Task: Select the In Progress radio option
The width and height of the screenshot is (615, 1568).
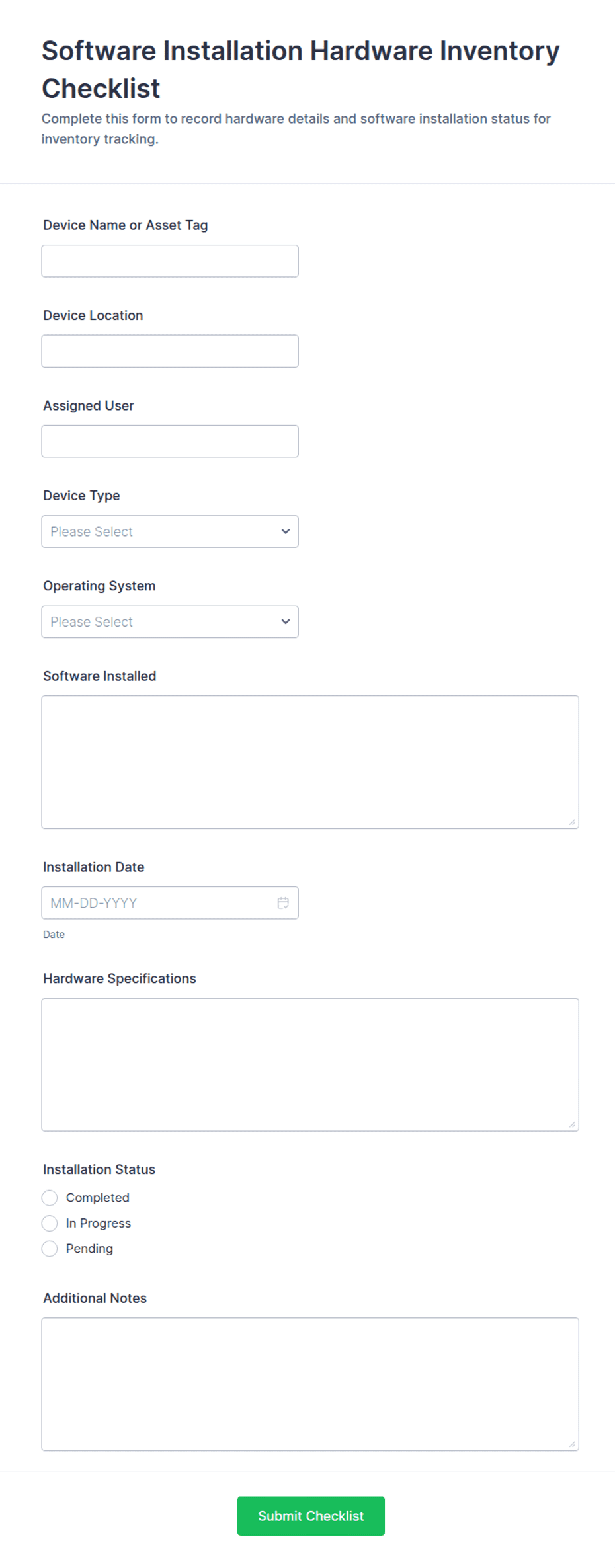Action: pos(50,1223)
